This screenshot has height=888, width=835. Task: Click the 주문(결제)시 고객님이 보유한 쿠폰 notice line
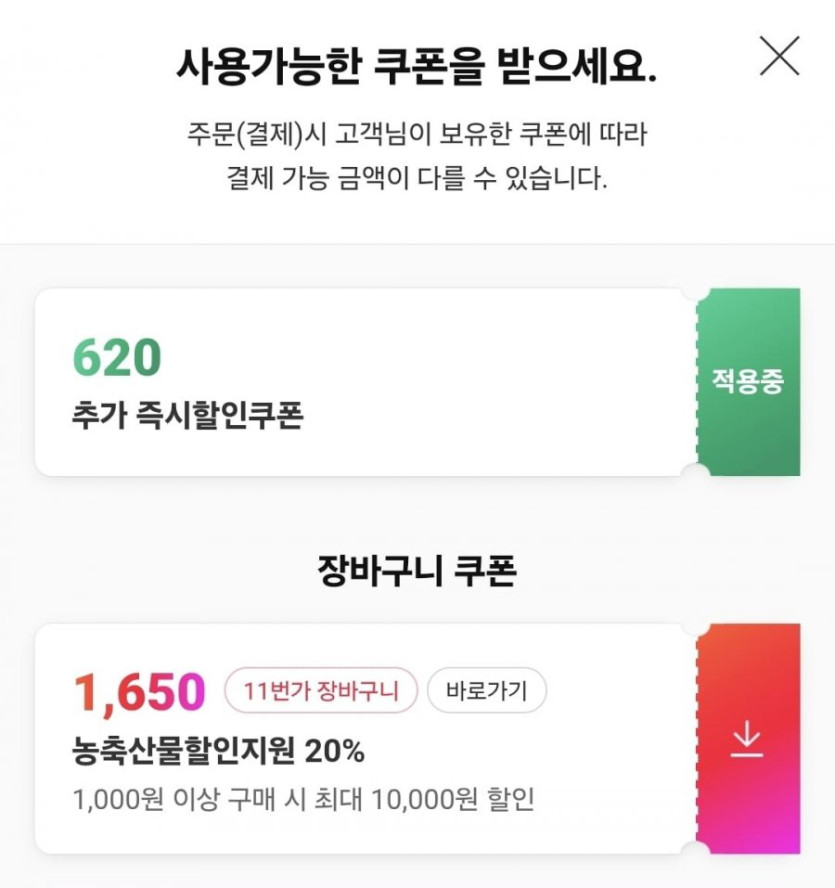click(x=417, y=133)
